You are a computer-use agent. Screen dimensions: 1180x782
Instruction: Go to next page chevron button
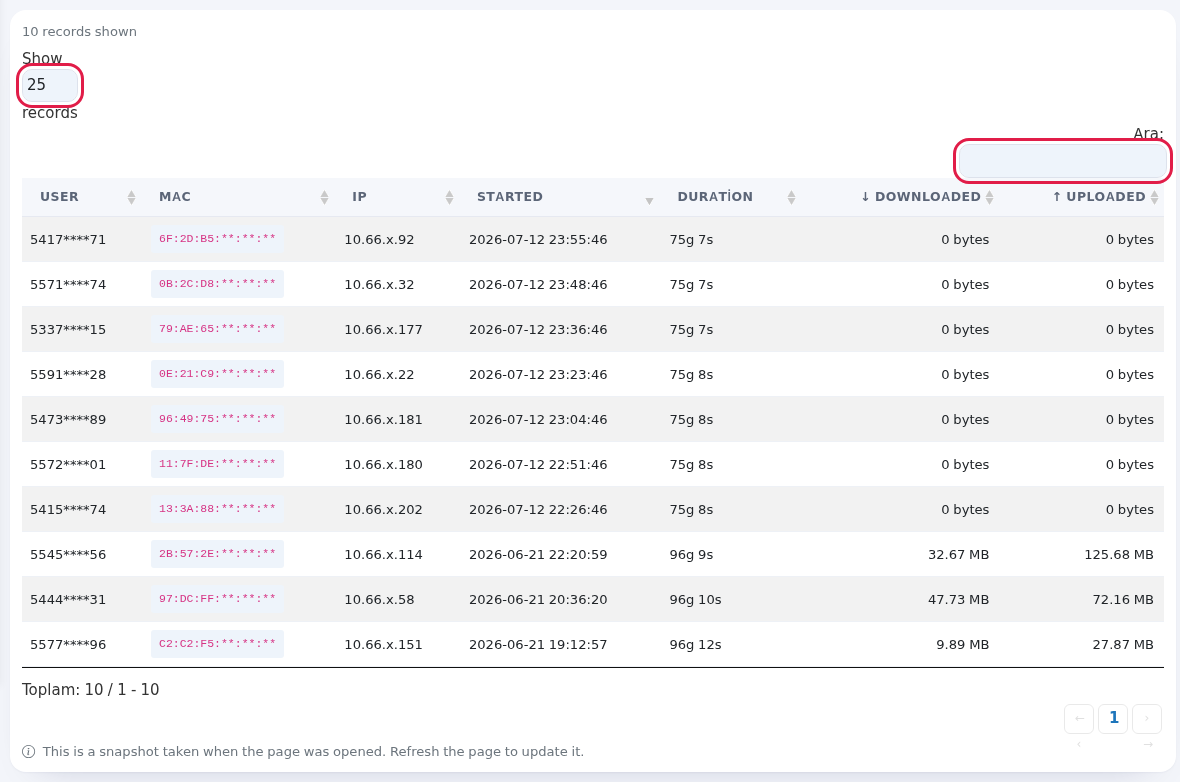(x=1147, y=719)
